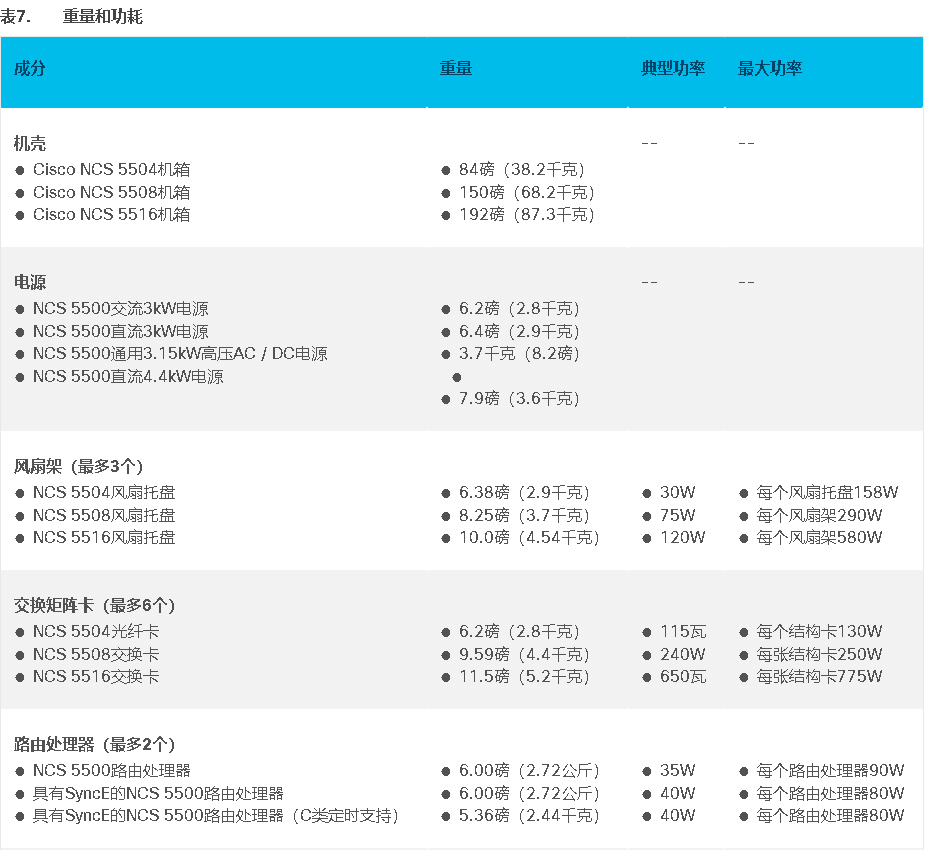Viewport: 925px width, 850px height.
Task: Select the 电源 section heading
Action: coord(29,282)
